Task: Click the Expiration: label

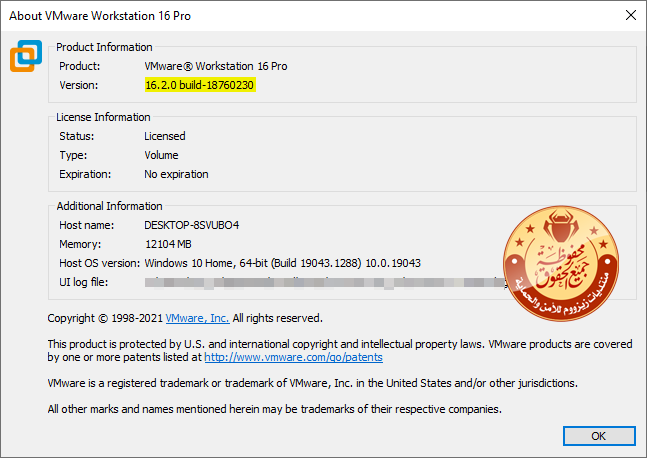Action: (85, 174)
